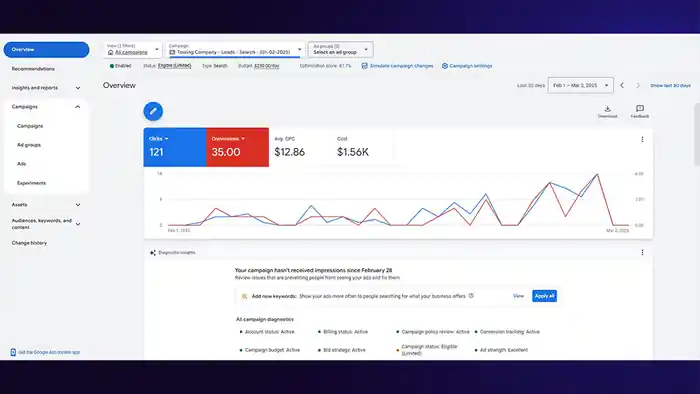Click the Eligible (Limited) status link
The image size is (700, 394).
click(175, 66)
